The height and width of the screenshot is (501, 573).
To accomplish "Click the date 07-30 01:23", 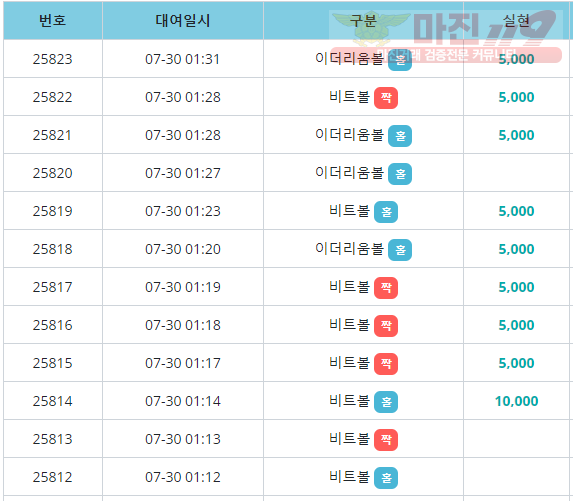I will pos(183,211).
